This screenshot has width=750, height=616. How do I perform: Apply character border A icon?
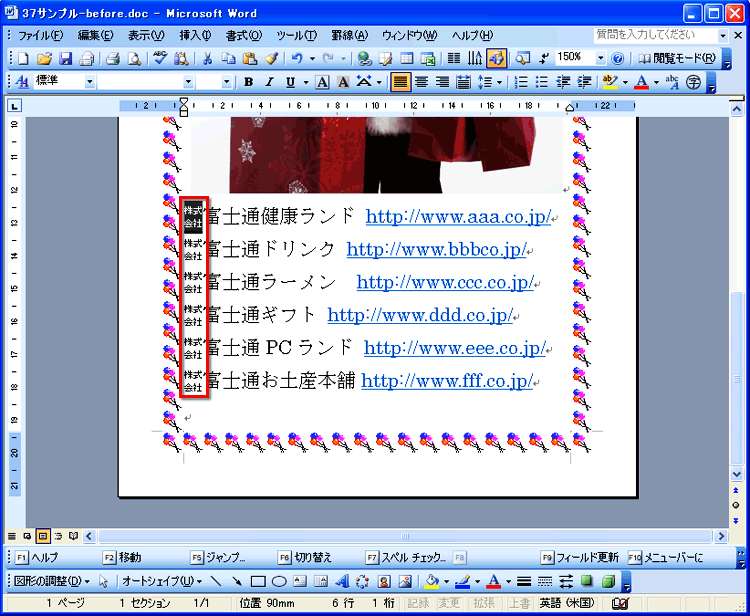coord(322,82)
